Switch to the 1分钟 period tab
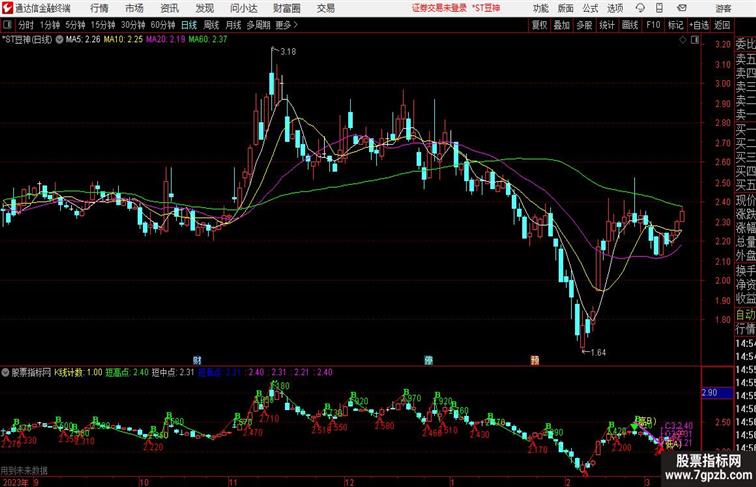This screenshot has width=756, height=487. pyautogui.click(x=50, y=25)
